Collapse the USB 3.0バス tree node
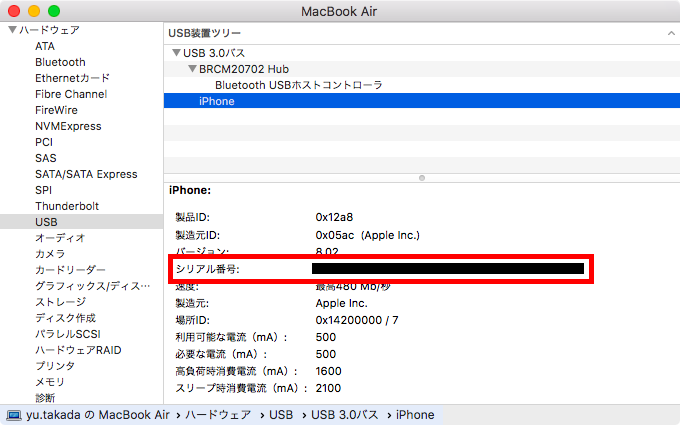 (176, 53)
